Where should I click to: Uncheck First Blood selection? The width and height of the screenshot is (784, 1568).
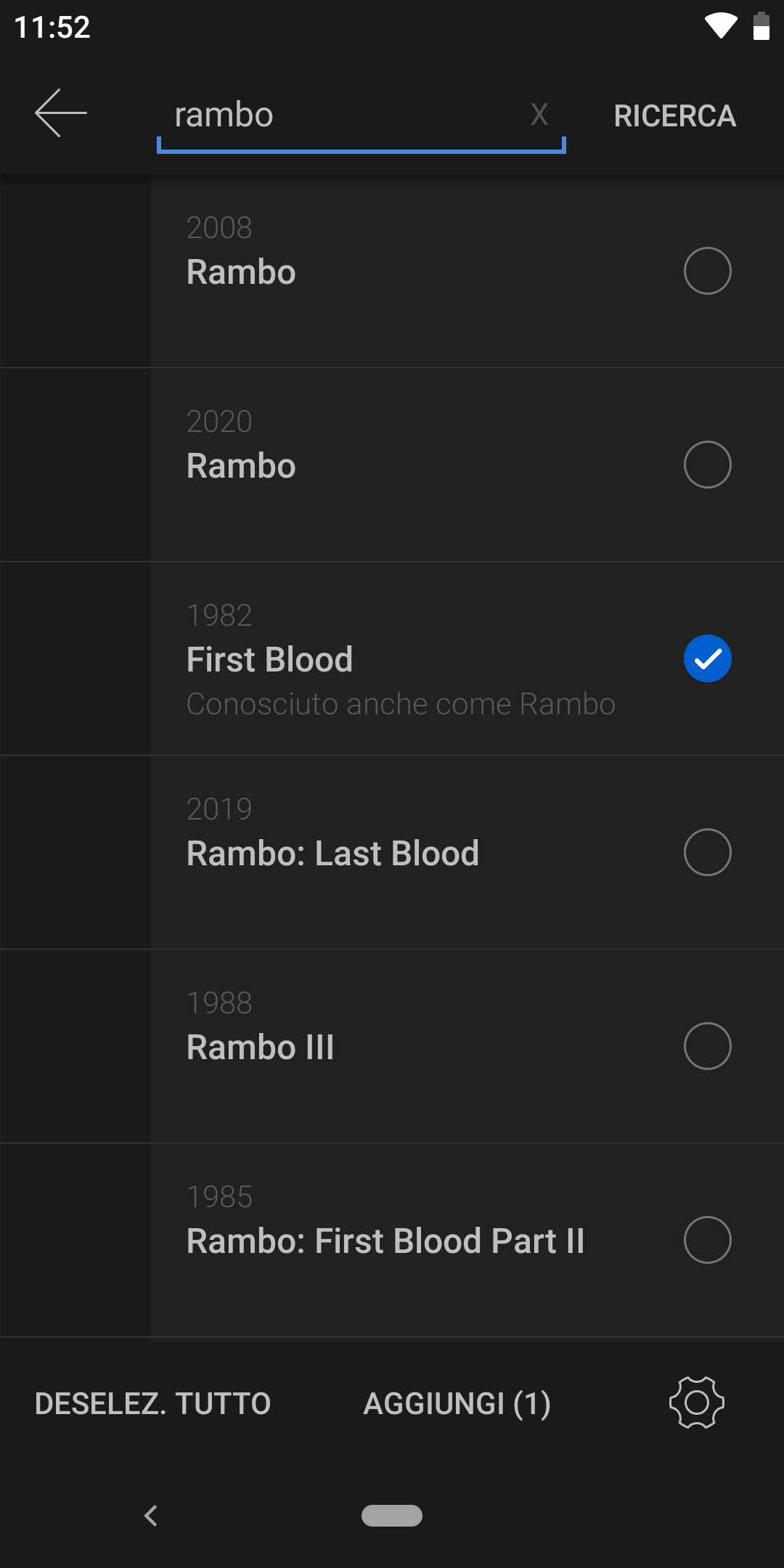707,658
